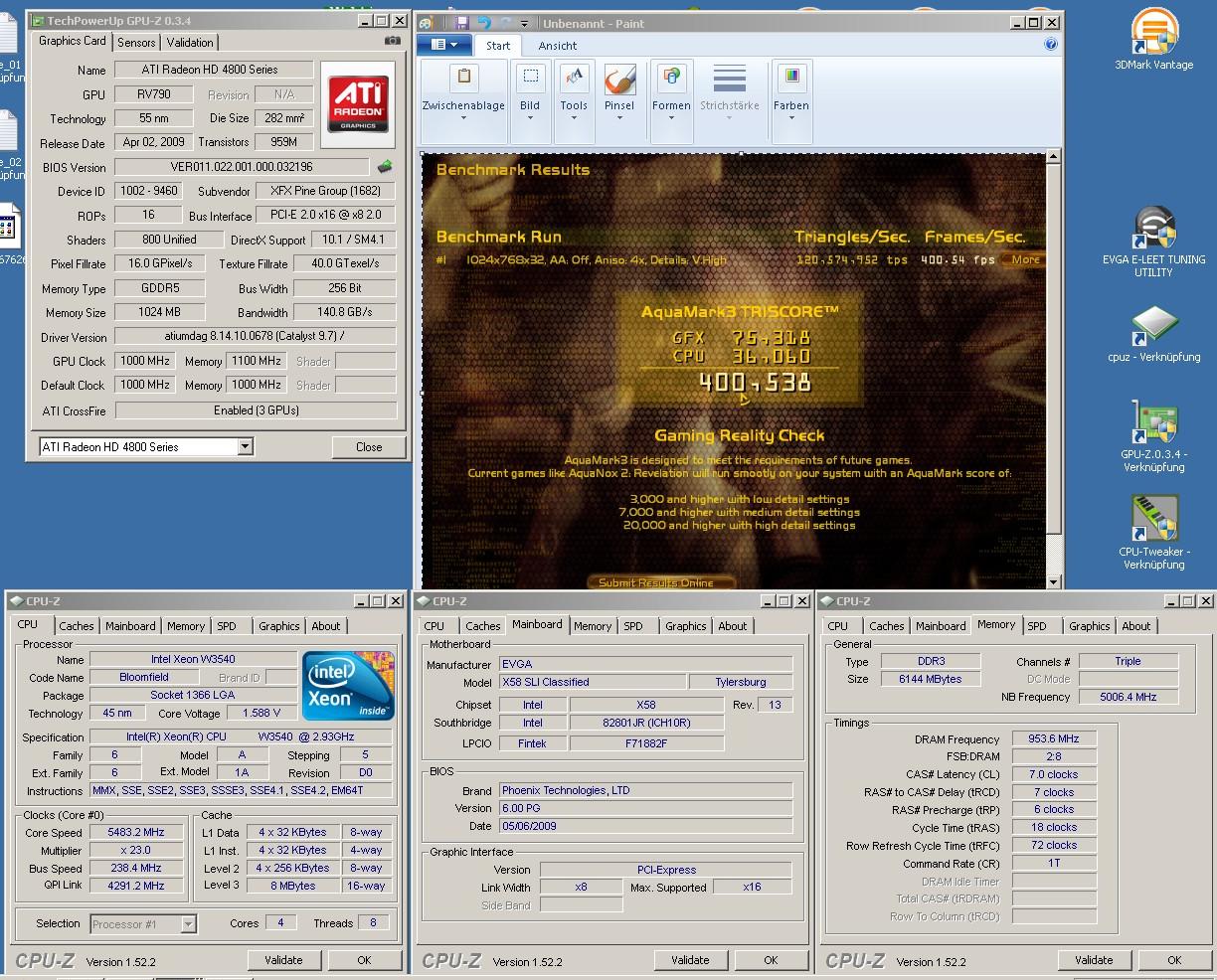The image size is (1217, 980).
Task: Open the About tab in the CPU-Z Memory window
Action: [1136, 626]
